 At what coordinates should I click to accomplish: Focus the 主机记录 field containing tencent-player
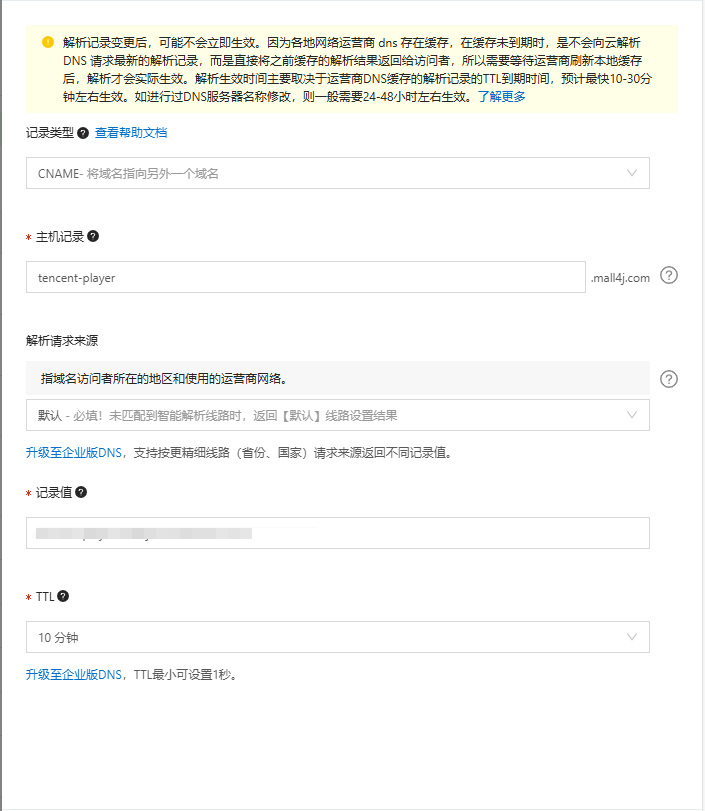(x=305, y=278)
